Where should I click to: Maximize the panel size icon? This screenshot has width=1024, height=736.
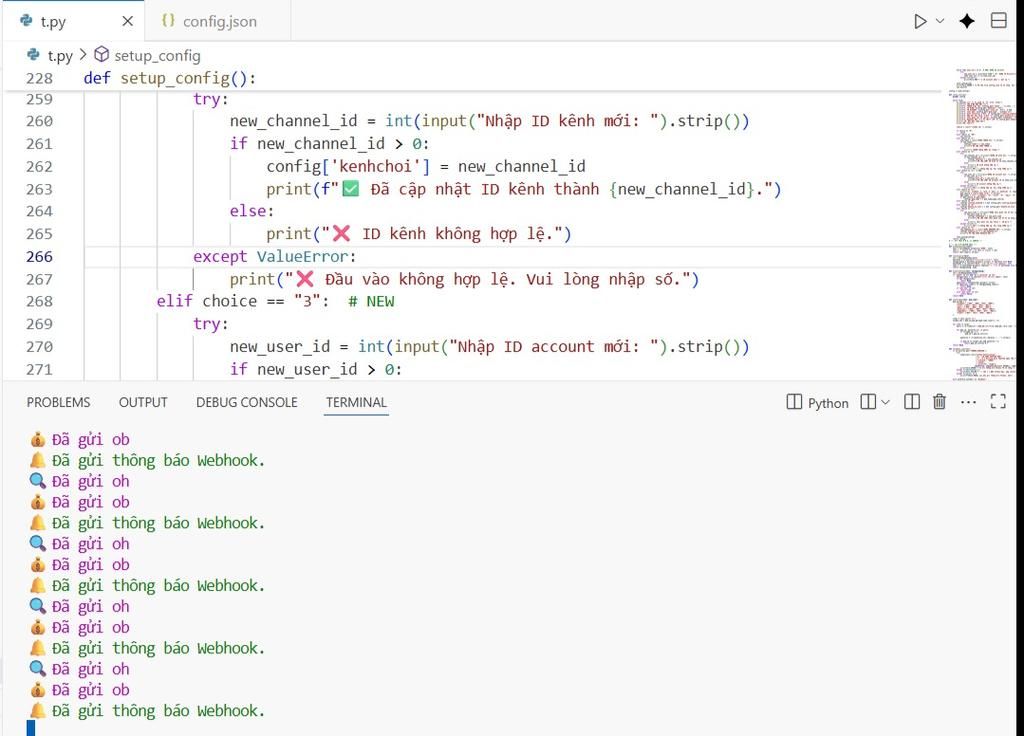tap(998, 402)
